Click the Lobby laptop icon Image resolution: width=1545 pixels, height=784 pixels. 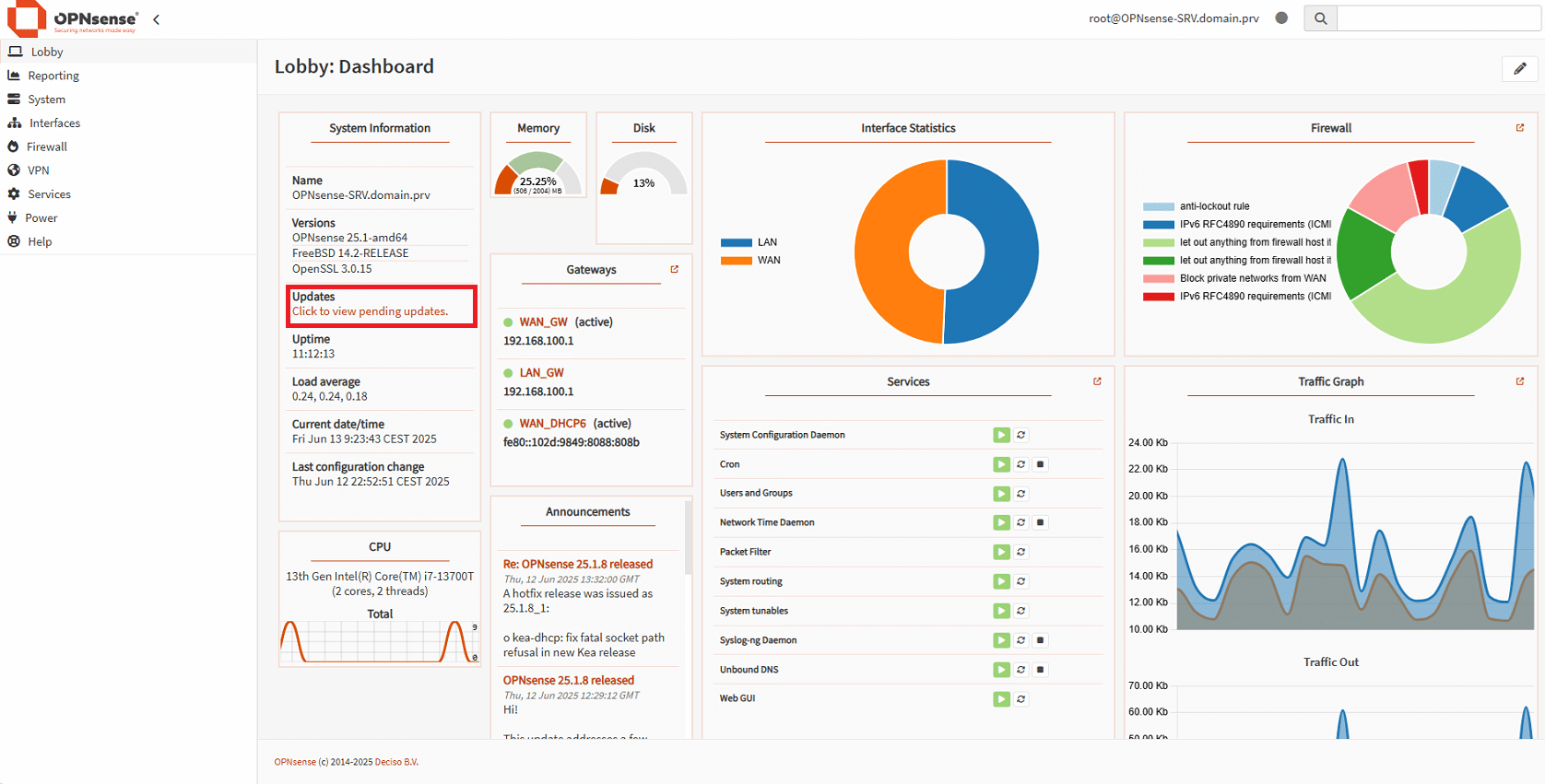point(15,52)
